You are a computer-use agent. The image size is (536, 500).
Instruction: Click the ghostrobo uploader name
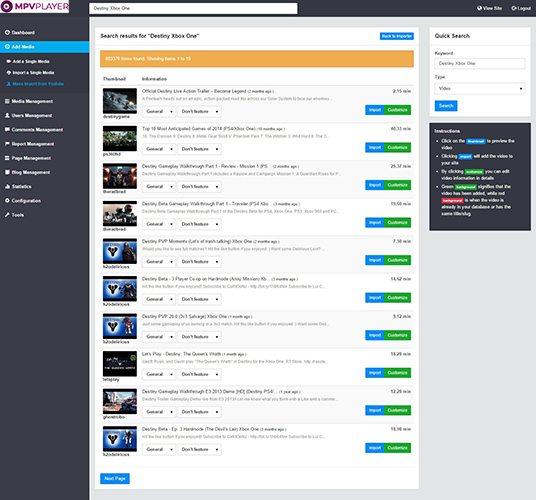pos(114,417)
